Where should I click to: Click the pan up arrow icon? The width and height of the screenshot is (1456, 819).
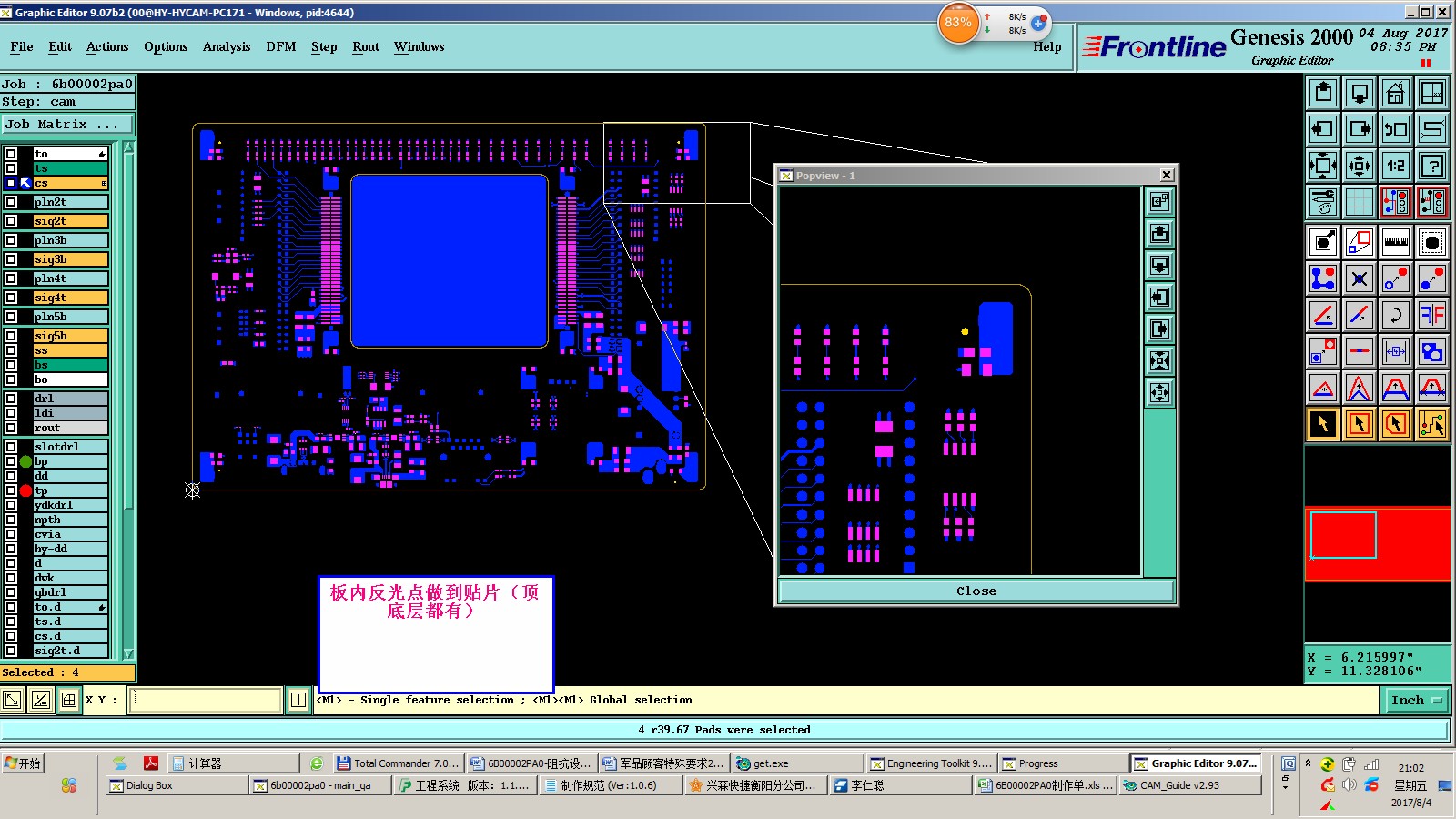(x=1323, y=93)
